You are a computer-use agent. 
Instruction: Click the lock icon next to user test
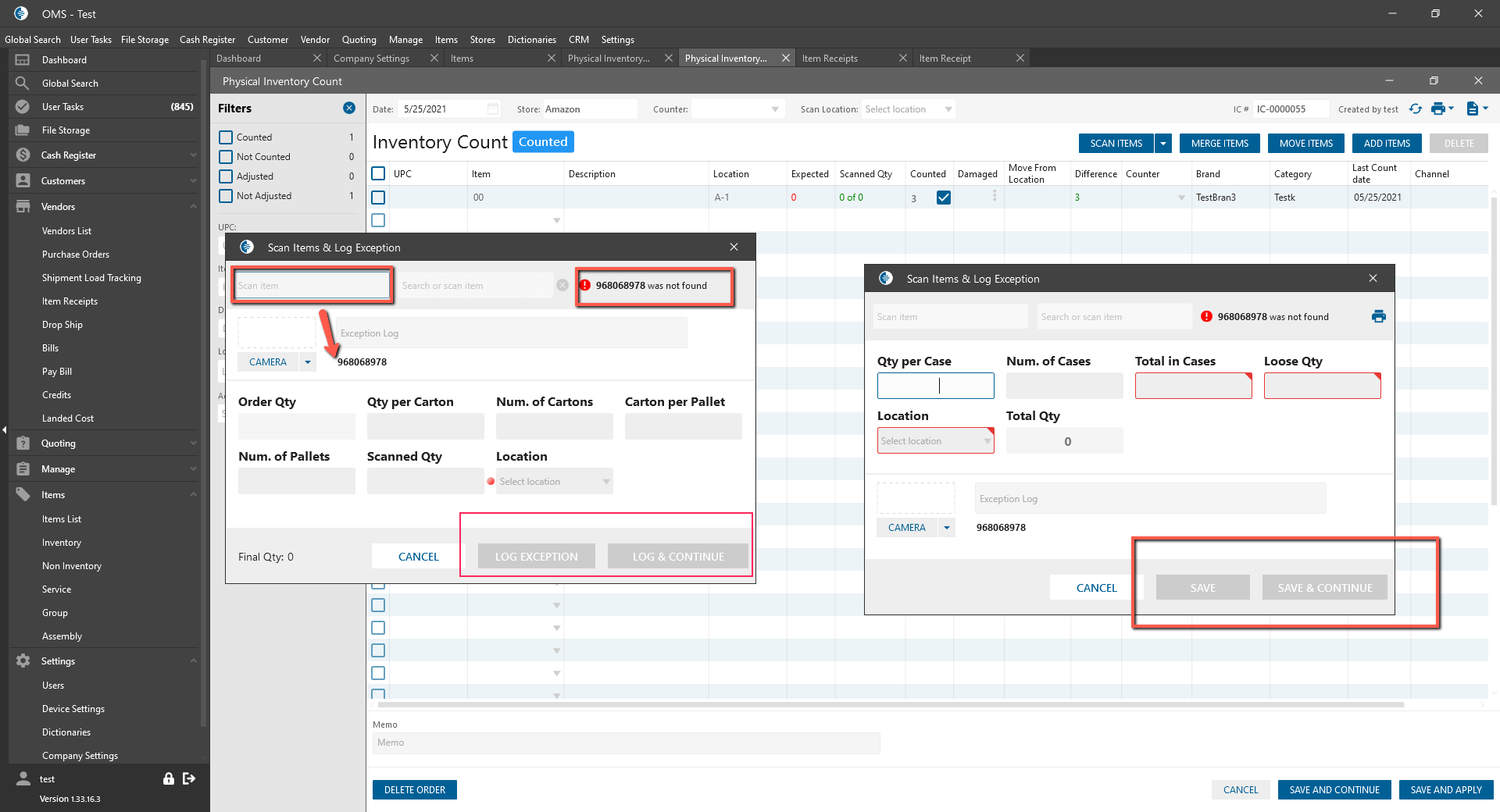pos(168,778)
